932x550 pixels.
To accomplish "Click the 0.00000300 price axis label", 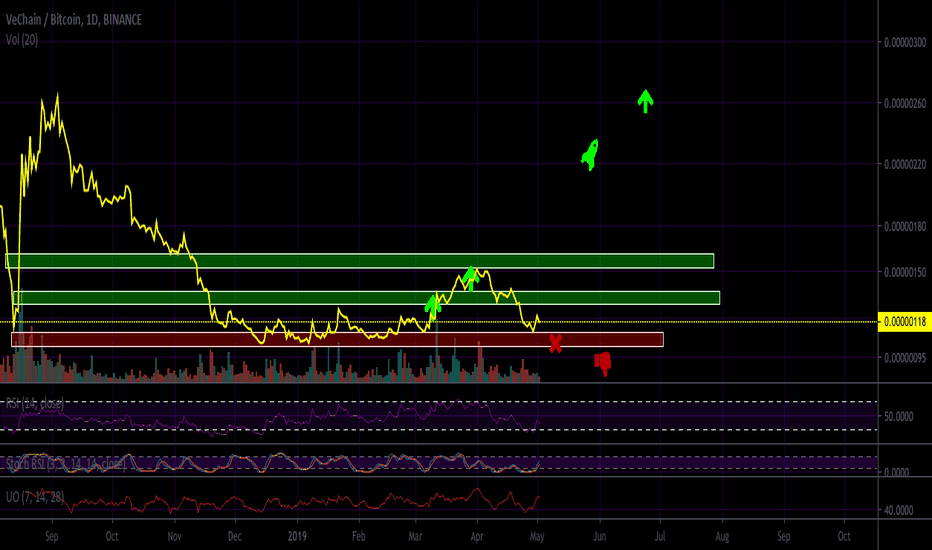I will pos(905,42).
